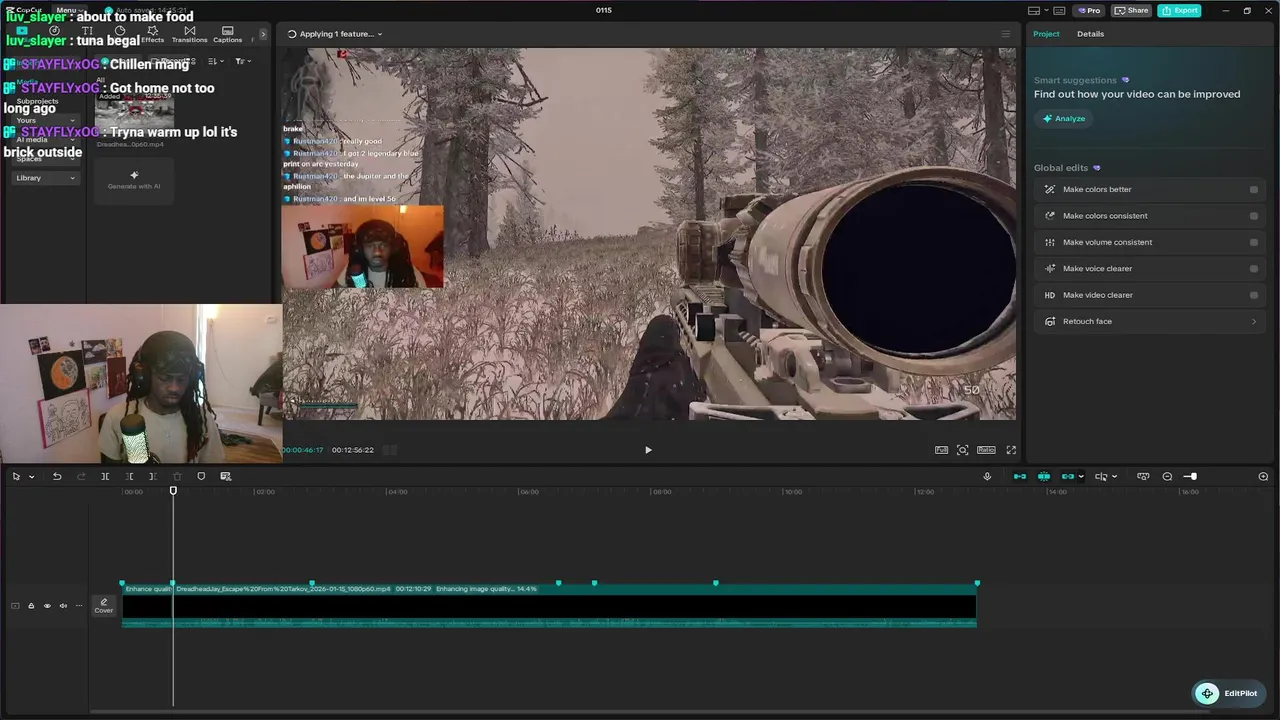The image size is (1280, 720).
Task: Click the timeline ruler at 04:00
Action: pos(397,492)
